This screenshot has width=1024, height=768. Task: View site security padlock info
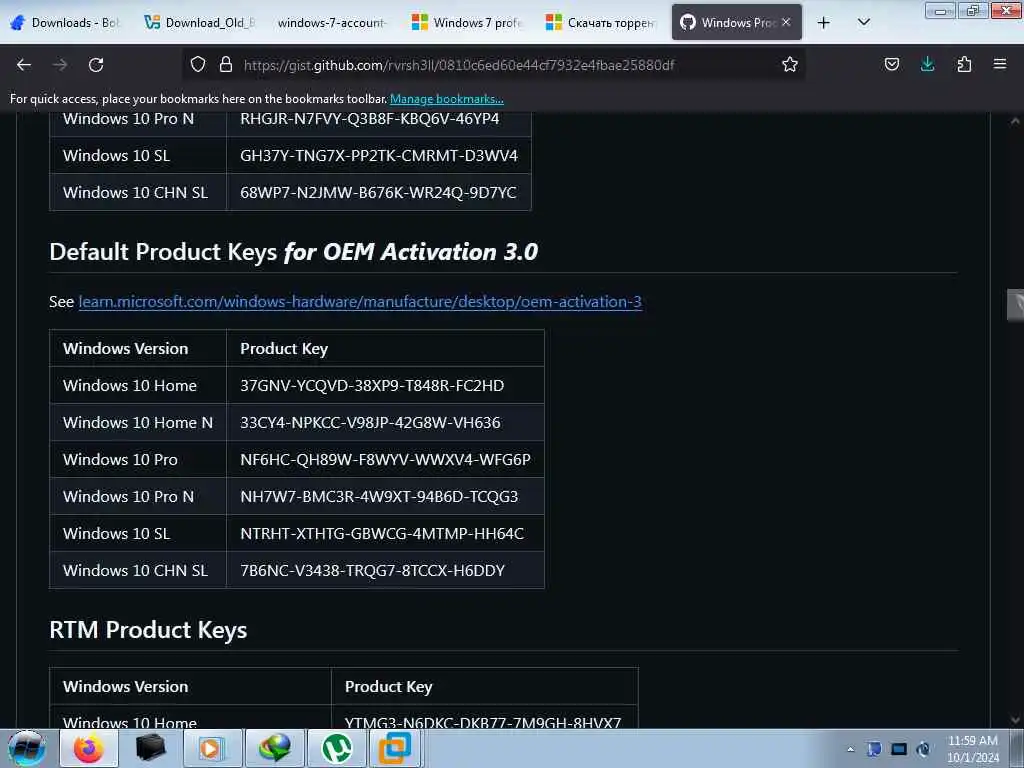tap(226, 64)
